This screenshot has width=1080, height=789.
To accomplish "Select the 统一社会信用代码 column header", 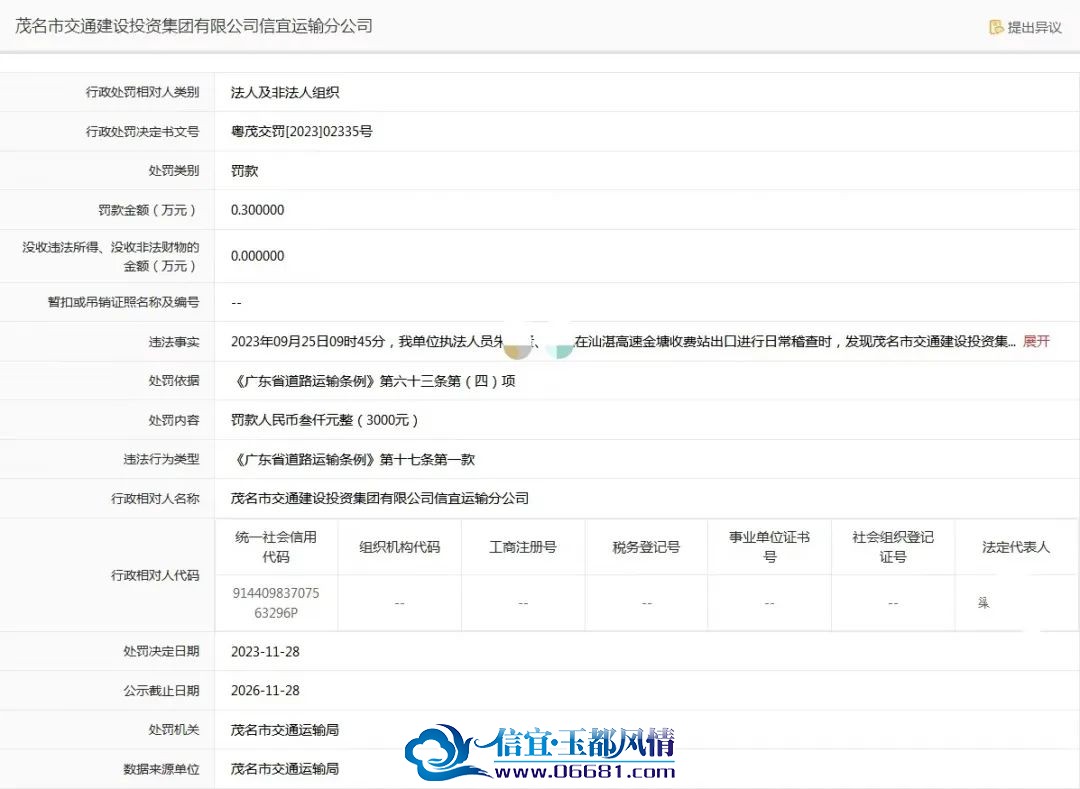I will point(276,547).
